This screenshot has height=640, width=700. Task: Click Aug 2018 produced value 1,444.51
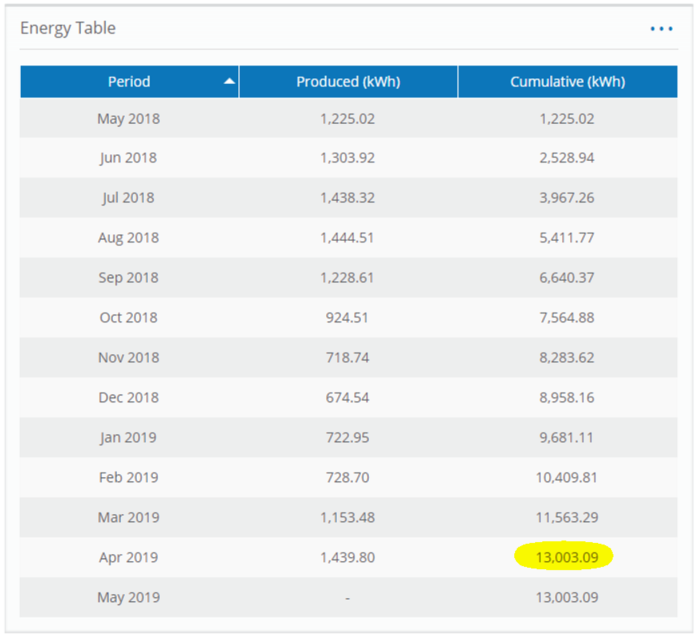click(348, 238)
